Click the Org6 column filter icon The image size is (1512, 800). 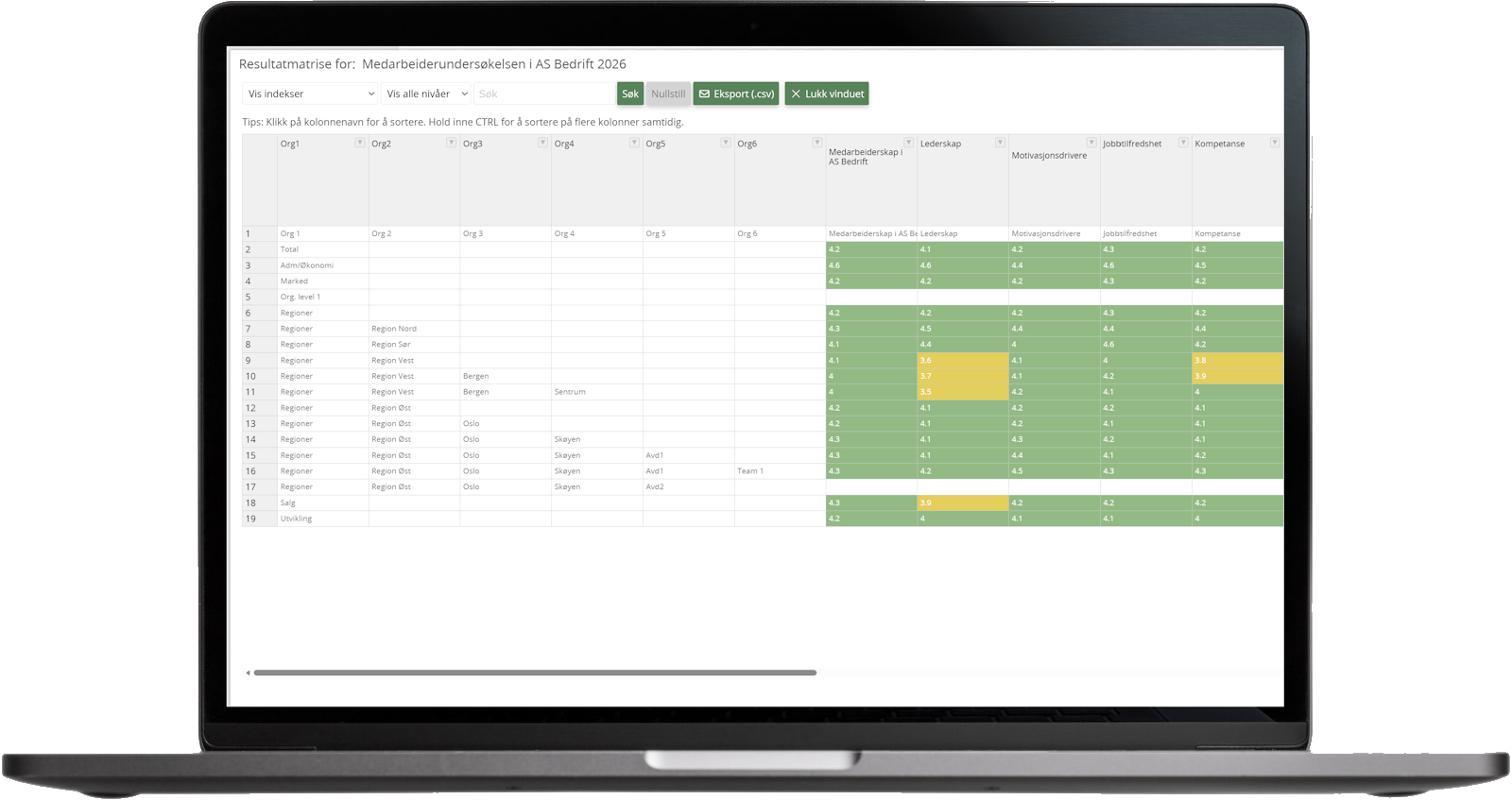[x=816, y=143]
